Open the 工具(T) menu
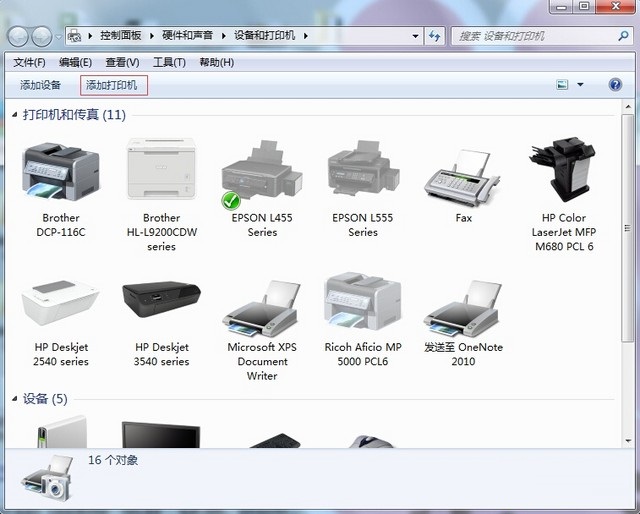 [169, 62]
